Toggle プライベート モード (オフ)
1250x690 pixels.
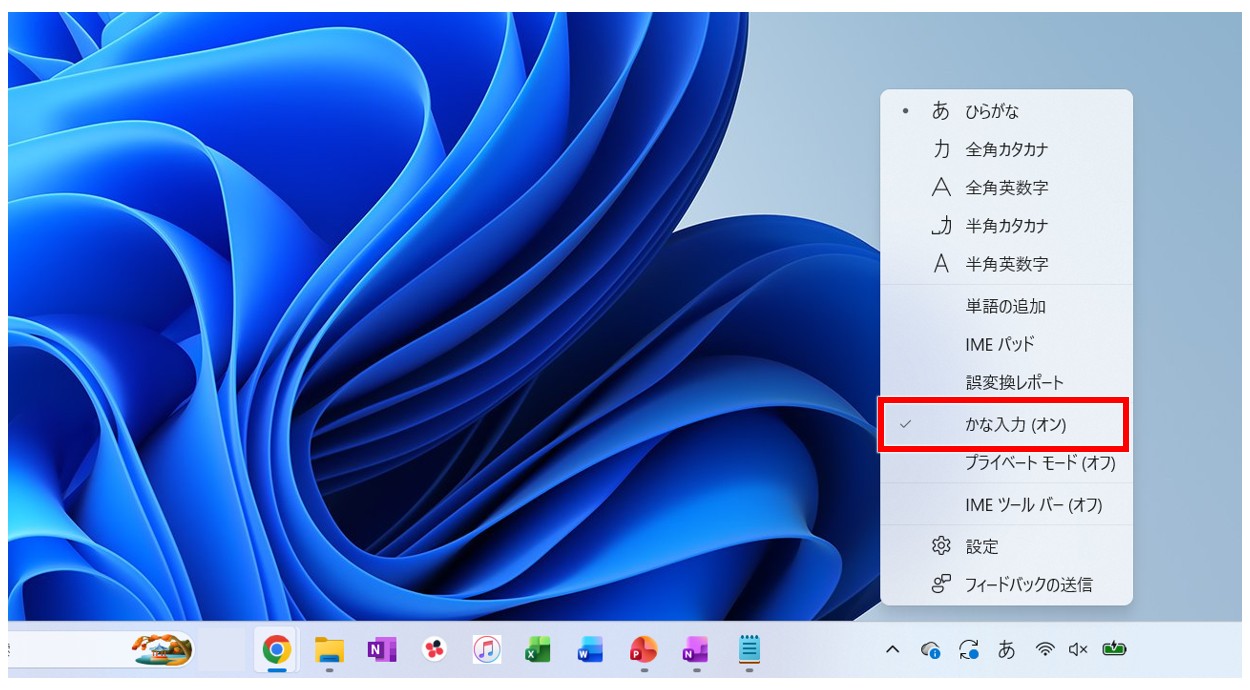click(1006, 464)
